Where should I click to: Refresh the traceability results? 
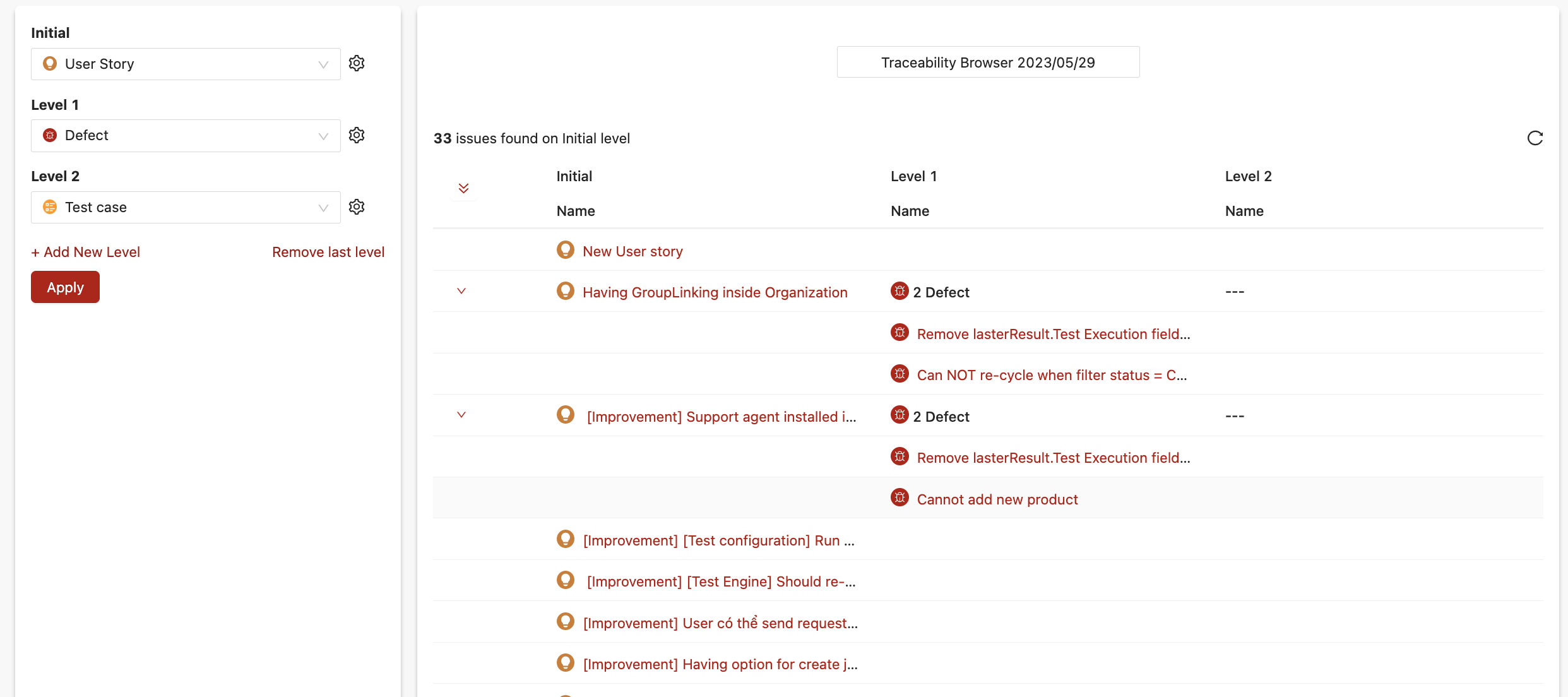coord(1535,138)
